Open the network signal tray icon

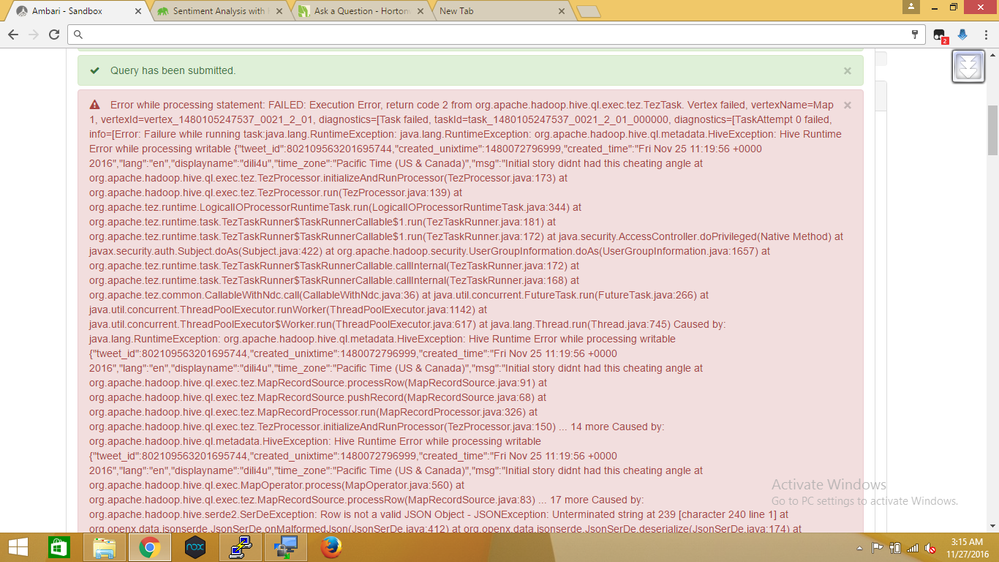[913, 548]
